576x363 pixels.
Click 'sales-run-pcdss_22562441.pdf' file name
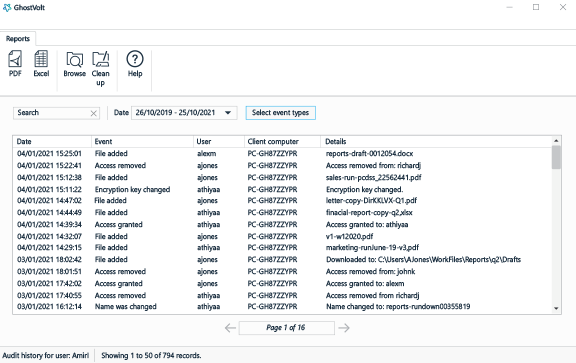click(x=373, y=178)
